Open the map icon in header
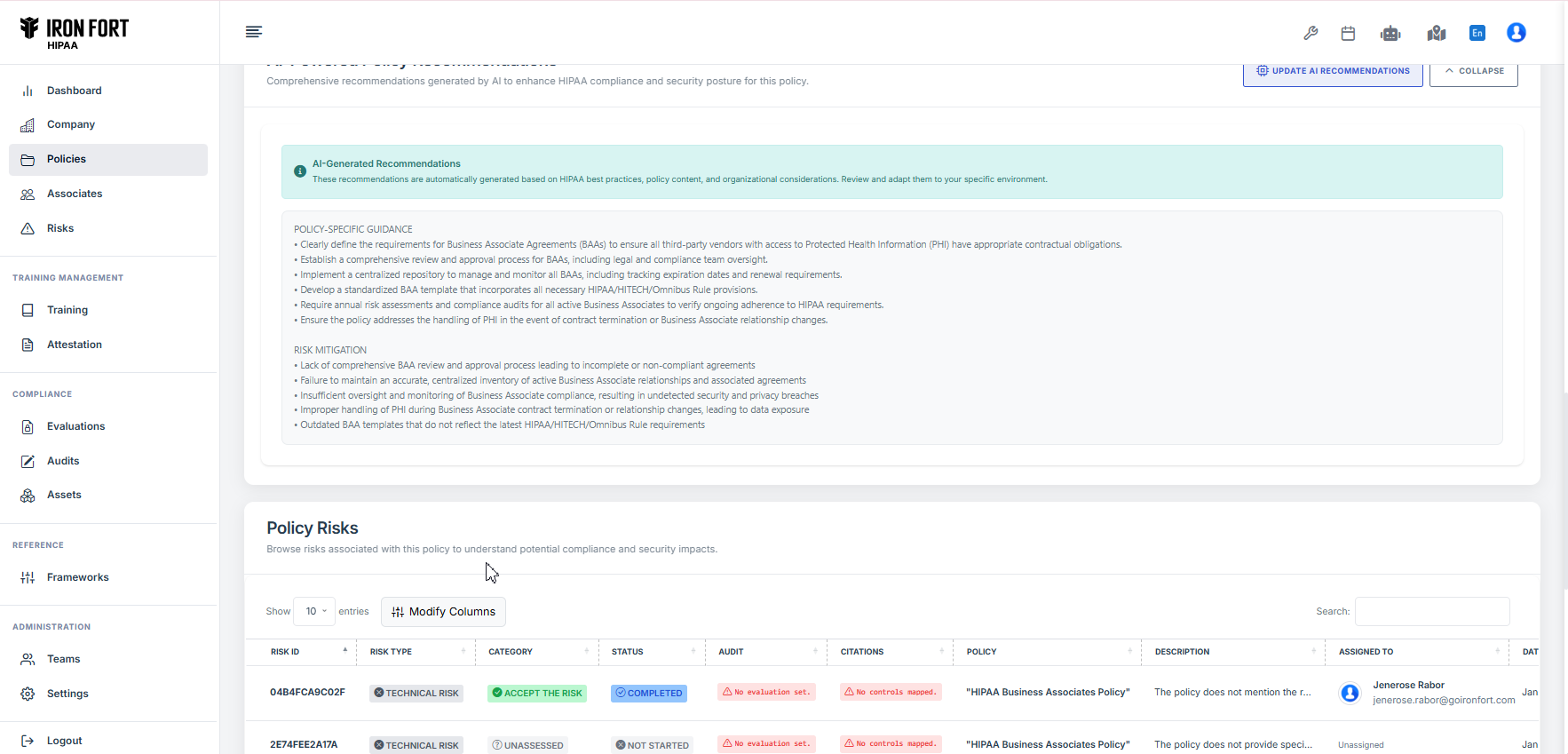The width and height of the screenshot is (1568, 754). click(x=1437, y=33)
